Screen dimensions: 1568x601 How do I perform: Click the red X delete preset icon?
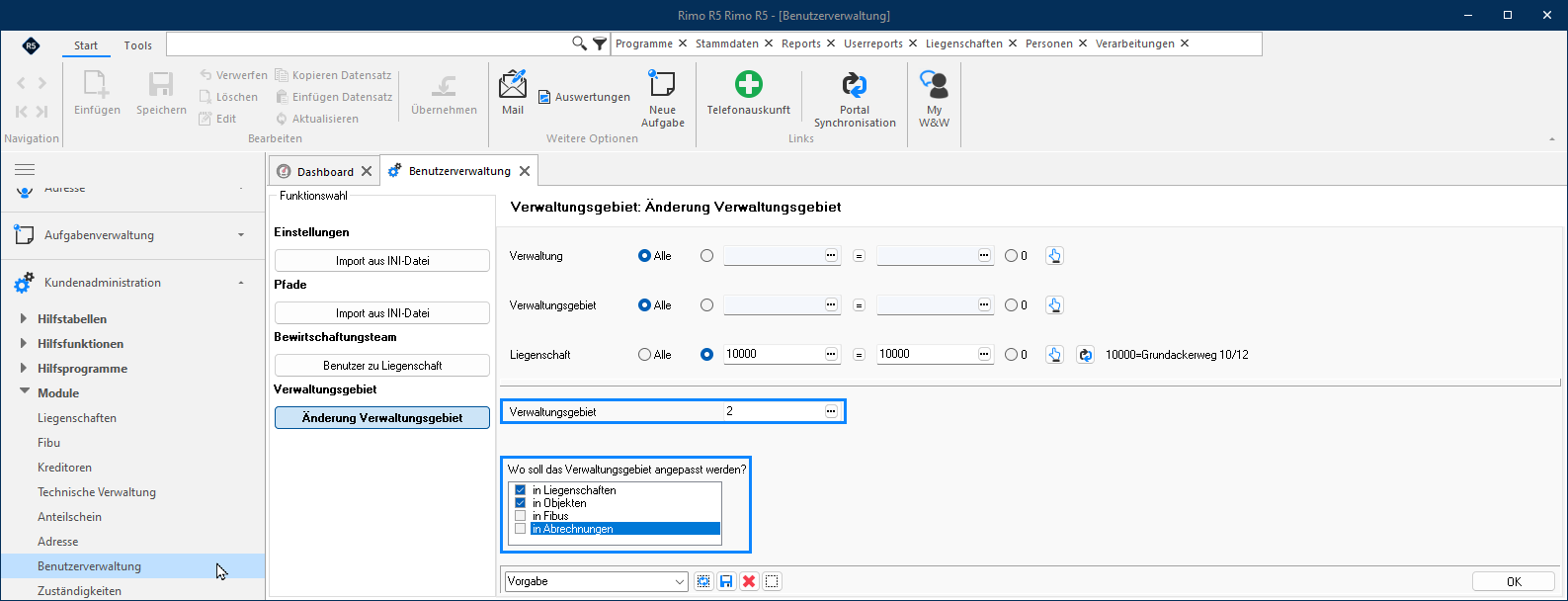[x=749, y=581]
